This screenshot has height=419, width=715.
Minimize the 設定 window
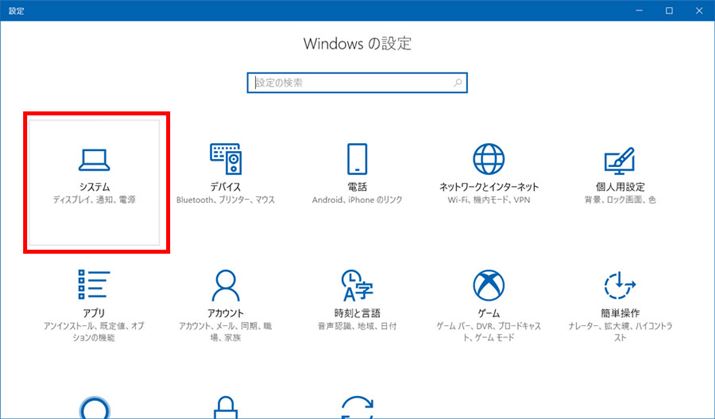click(639, 10)
